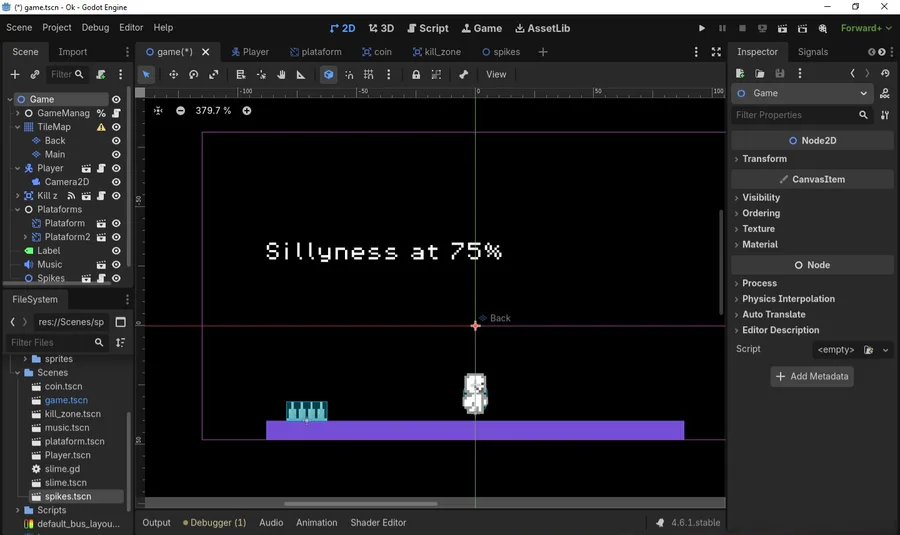
Task: Reset zoom via 379.7 % label
Action: 213,111
